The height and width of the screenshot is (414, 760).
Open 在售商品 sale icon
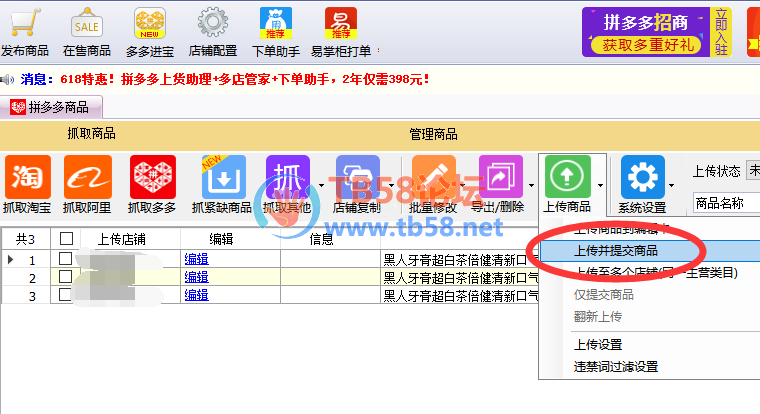(86, 24)
